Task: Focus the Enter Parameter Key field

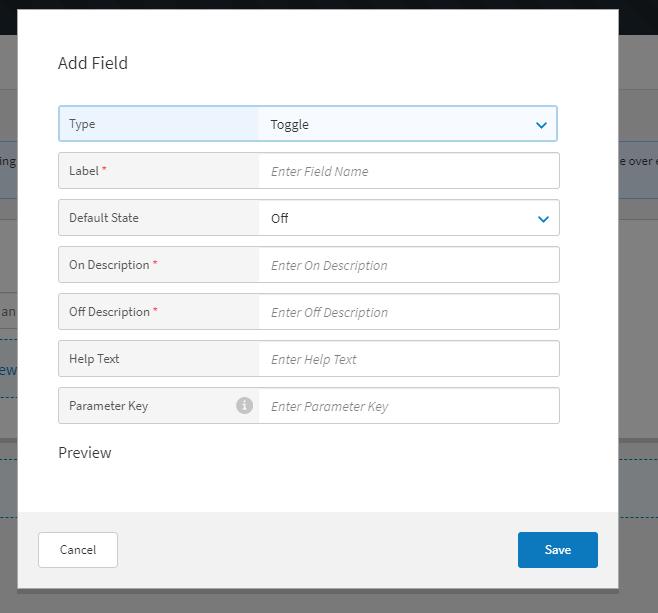Action: coord(408,406)
